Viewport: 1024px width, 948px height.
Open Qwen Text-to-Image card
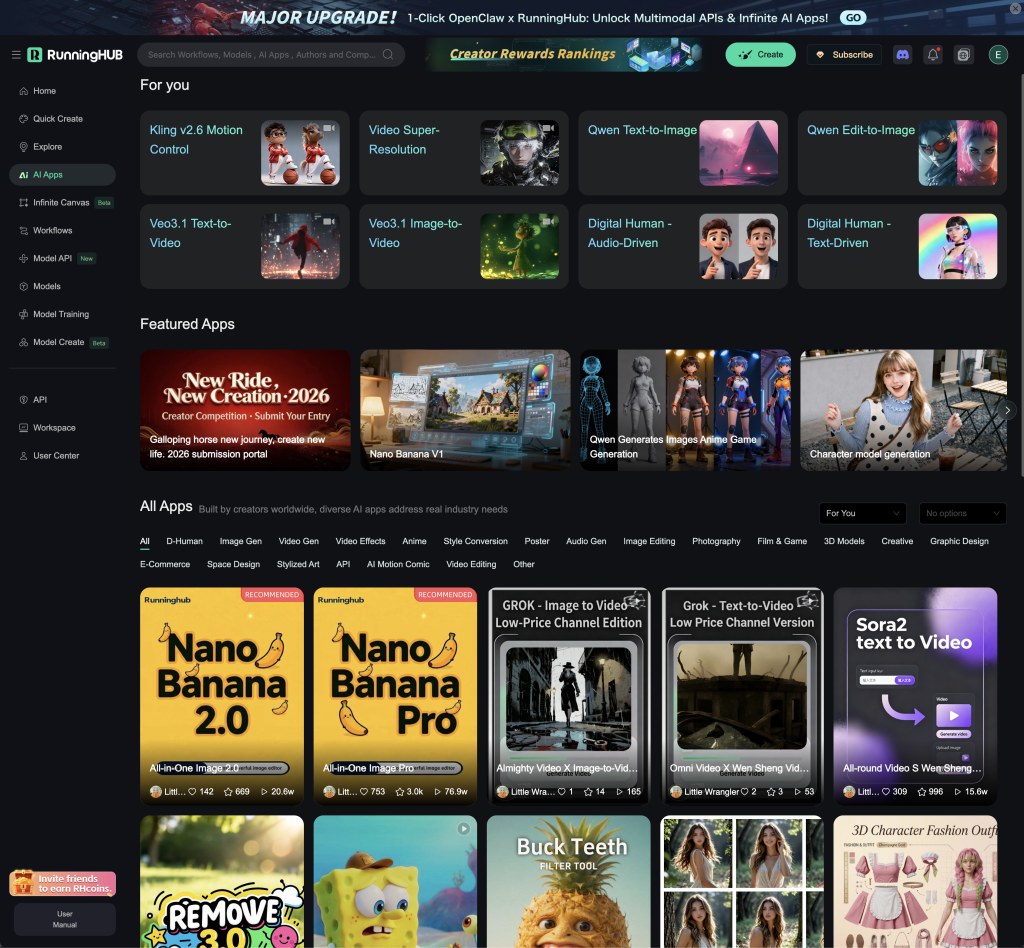pyautogui.click(x=682, y=153)
